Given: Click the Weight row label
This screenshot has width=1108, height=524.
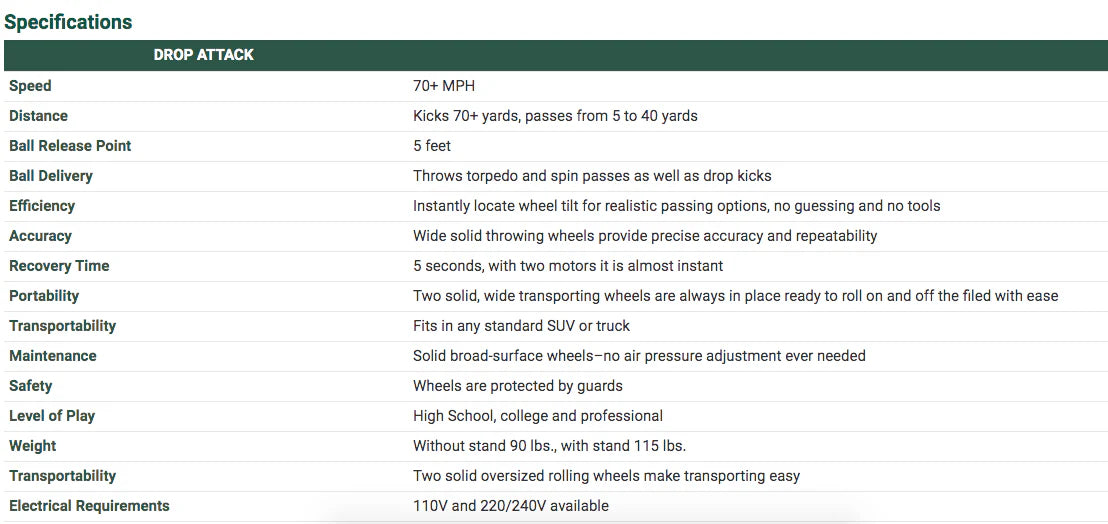Looking at the screenshot, I should coord(33,446).
